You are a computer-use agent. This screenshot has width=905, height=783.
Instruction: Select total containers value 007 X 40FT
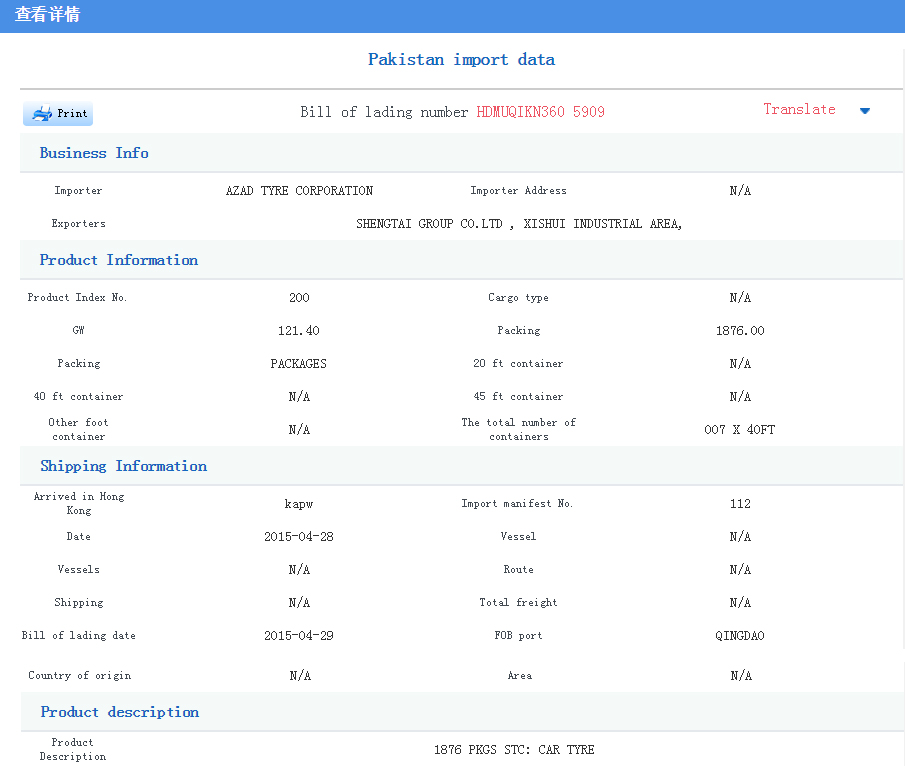click(739, 430)
